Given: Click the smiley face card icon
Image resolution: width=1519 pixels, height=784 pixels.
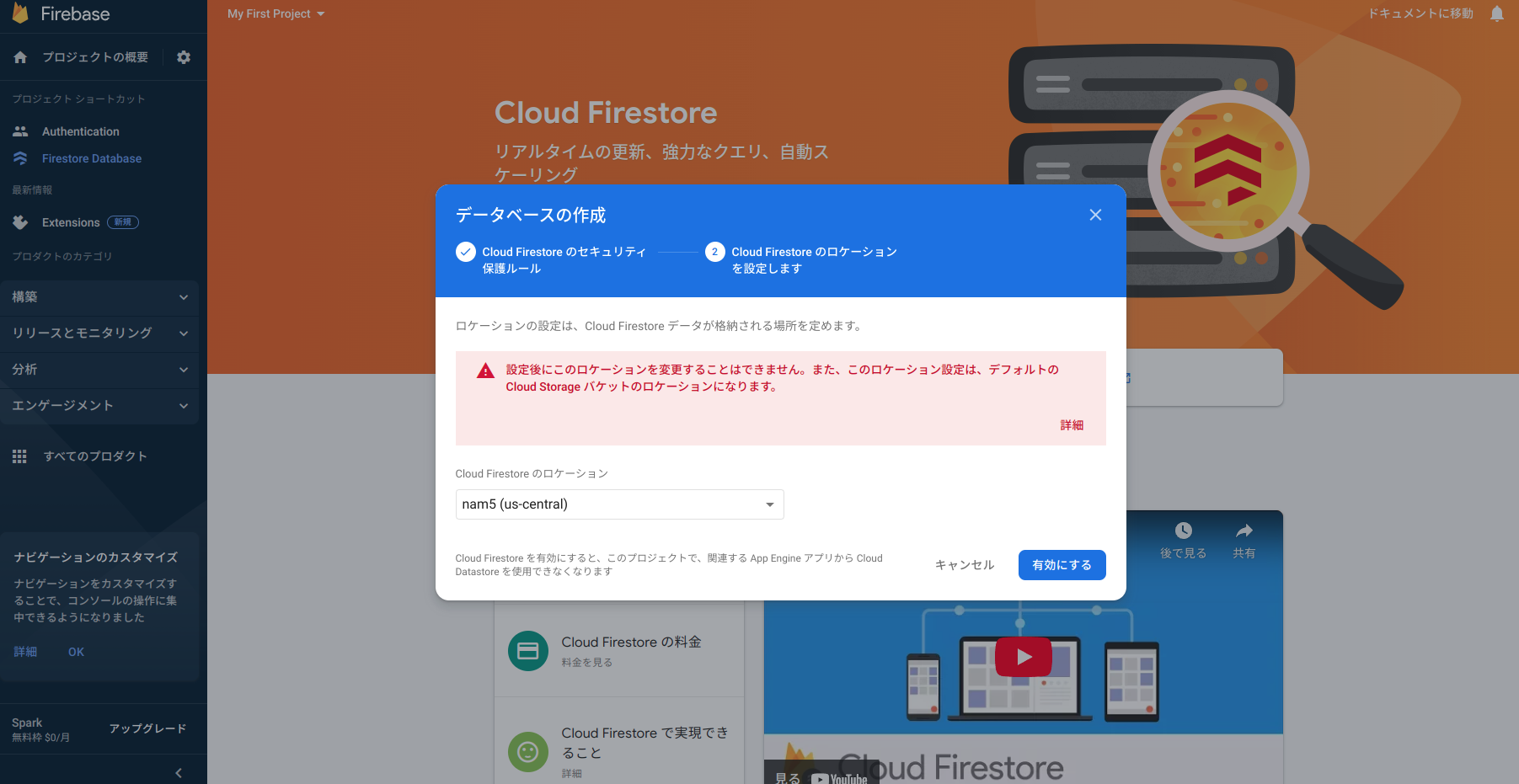Looking at the screenshot, I should click(x=528, y=752).
